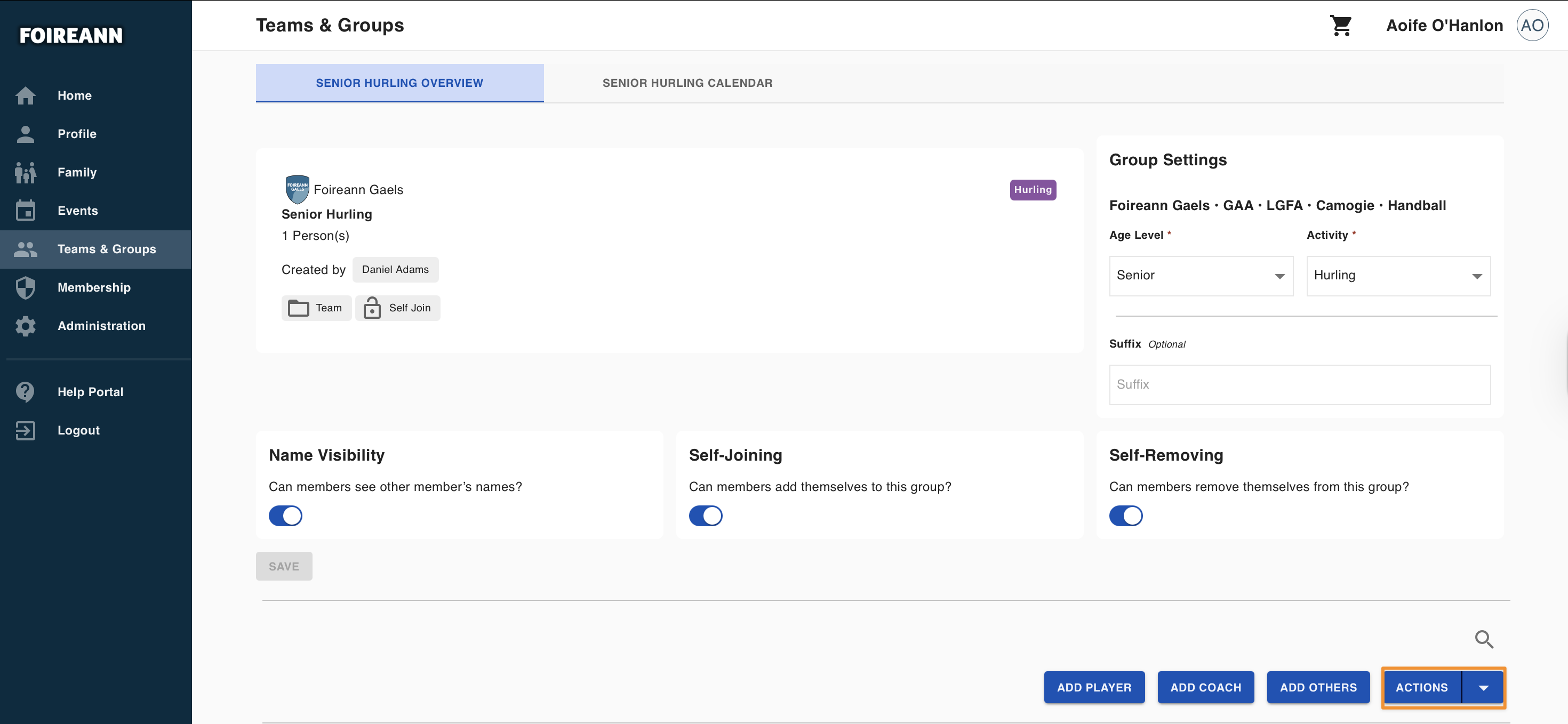Open the shopping cart
Image resolution: width=1568 pixels, height=724 pixels.
tap(1341, 26)
